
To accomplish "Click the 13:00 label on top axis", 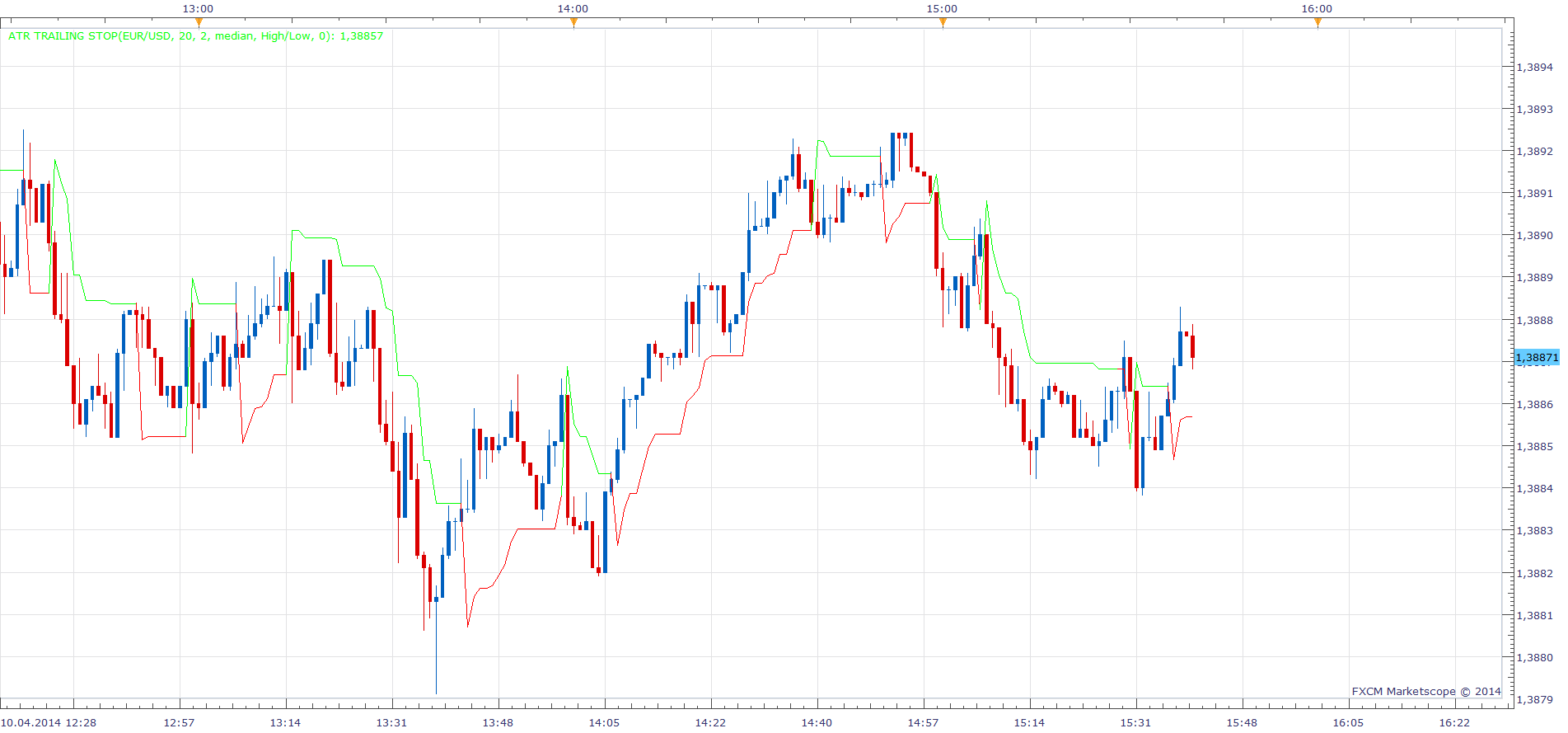I will 198,9.
